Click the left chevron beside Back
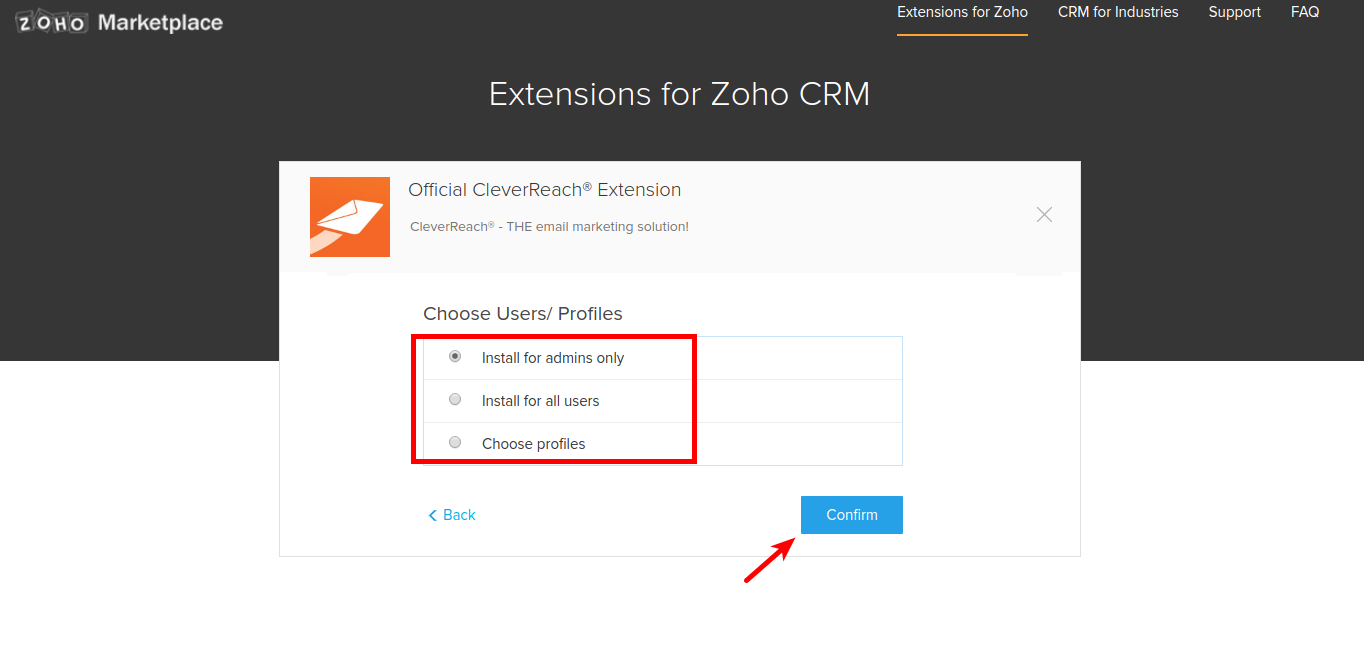The width and height of the screenshot is (1364, 655). point(433,515)
